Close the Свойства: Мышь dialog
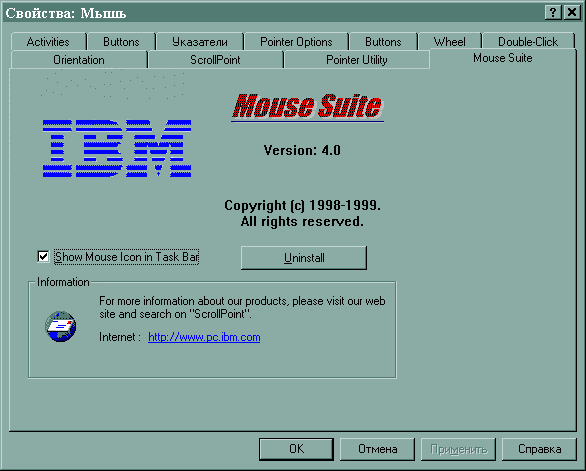586x471 pixels. (572, 13)
